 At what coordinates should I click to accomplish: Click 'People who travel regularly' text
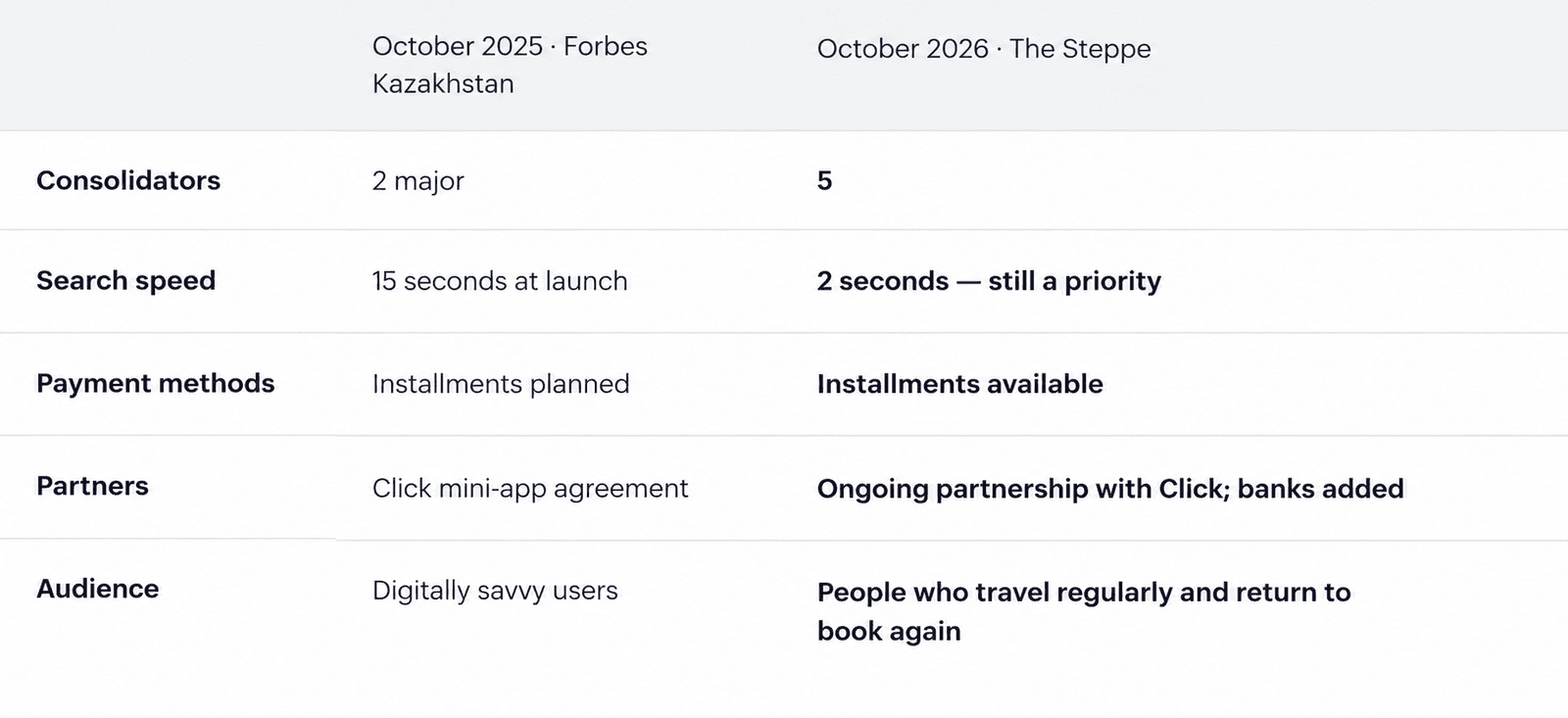[x=995, y=593]
